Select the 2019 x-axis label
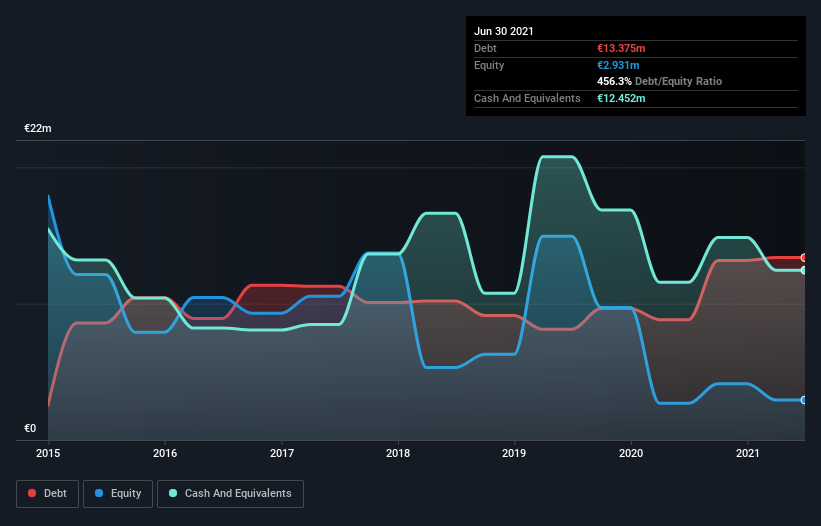Image resolution: width=821 pixels, height=526 pixels. click(514, 453)
